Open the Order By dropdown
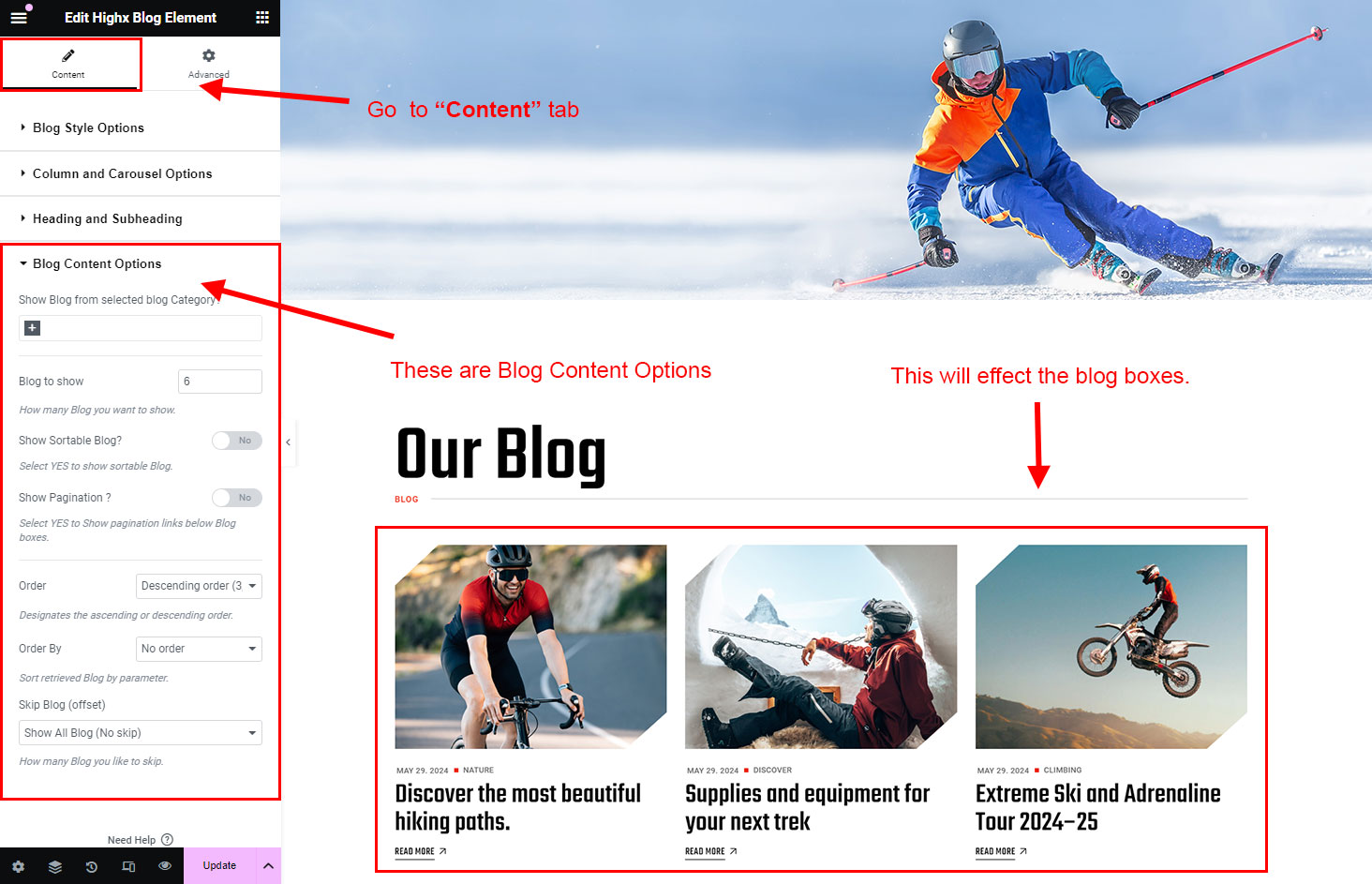The width and height of the screenshot is (1372, 884). click(199, 649)
